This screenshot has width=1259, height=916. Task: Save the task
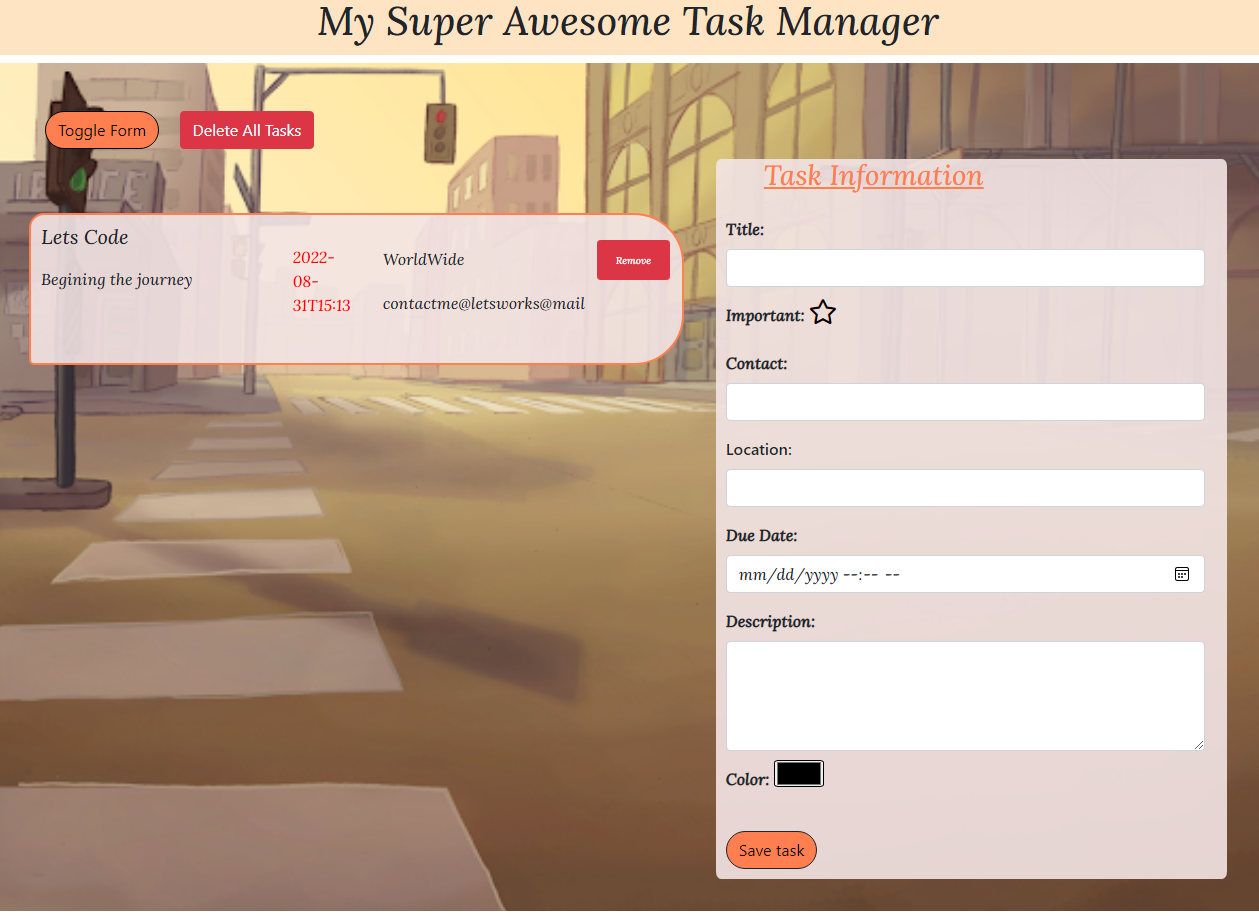point(771,850)
